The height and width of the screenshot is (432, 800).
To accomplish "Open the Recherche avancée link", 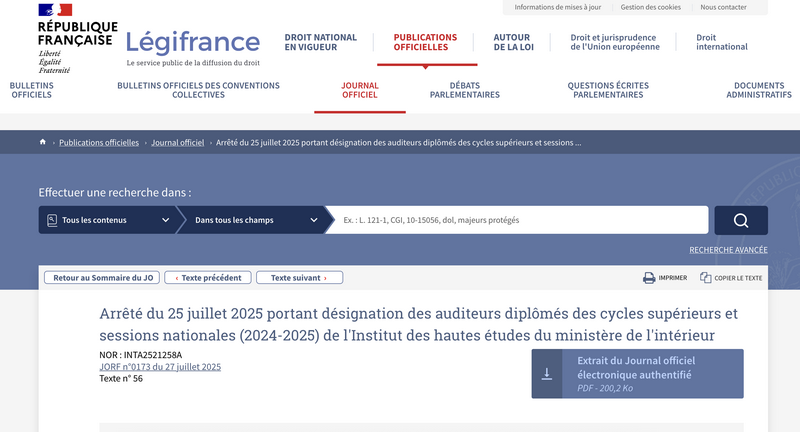I will click(x=728, y=250).
